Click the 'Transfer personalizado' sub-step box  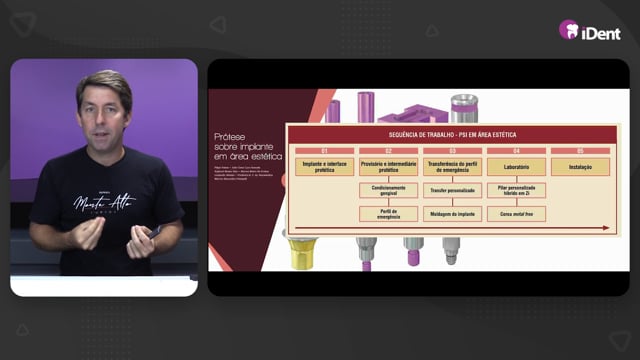coord(452,190)
